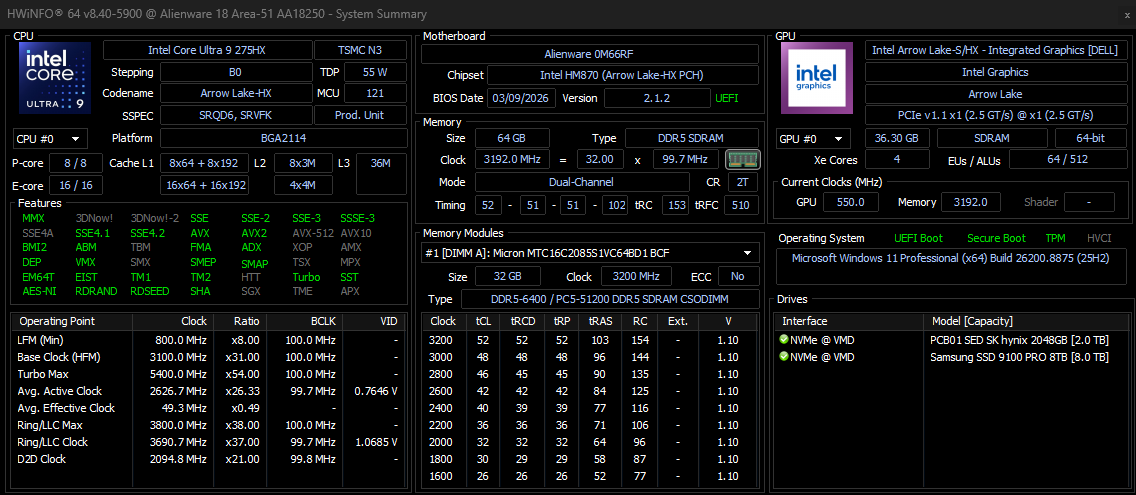Click the Intel graphics logo image

coord(816,78)
